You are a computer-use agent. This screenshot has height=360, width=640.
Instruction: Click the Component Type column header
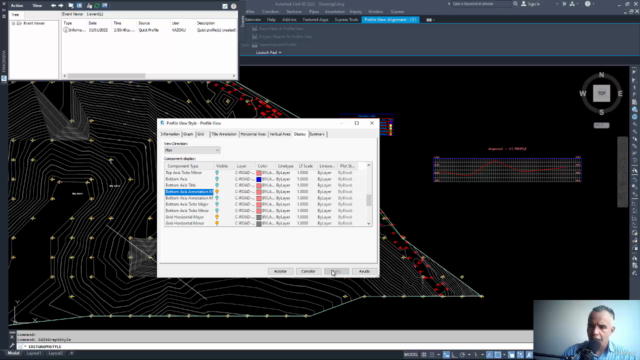coord(189,166)
